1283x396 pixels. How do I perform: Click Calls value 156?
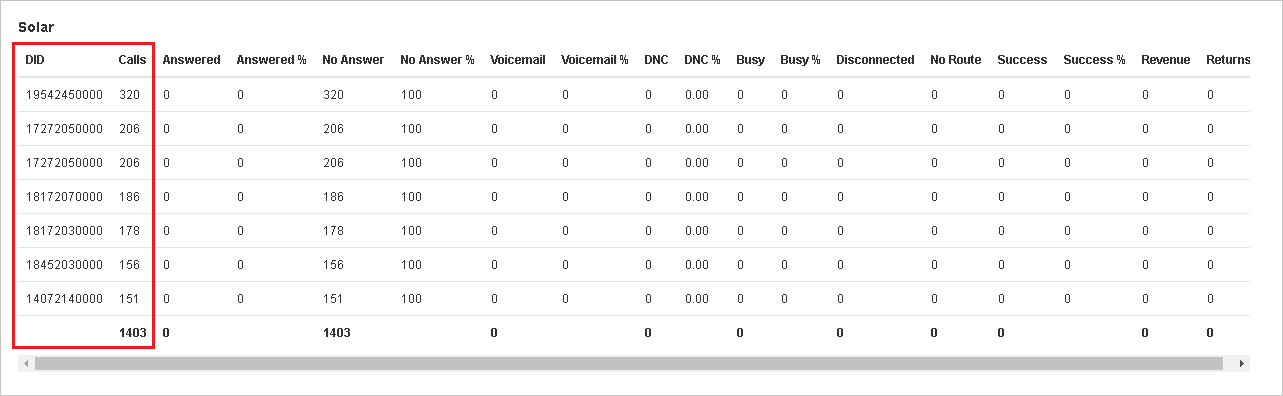pos(129,265)
